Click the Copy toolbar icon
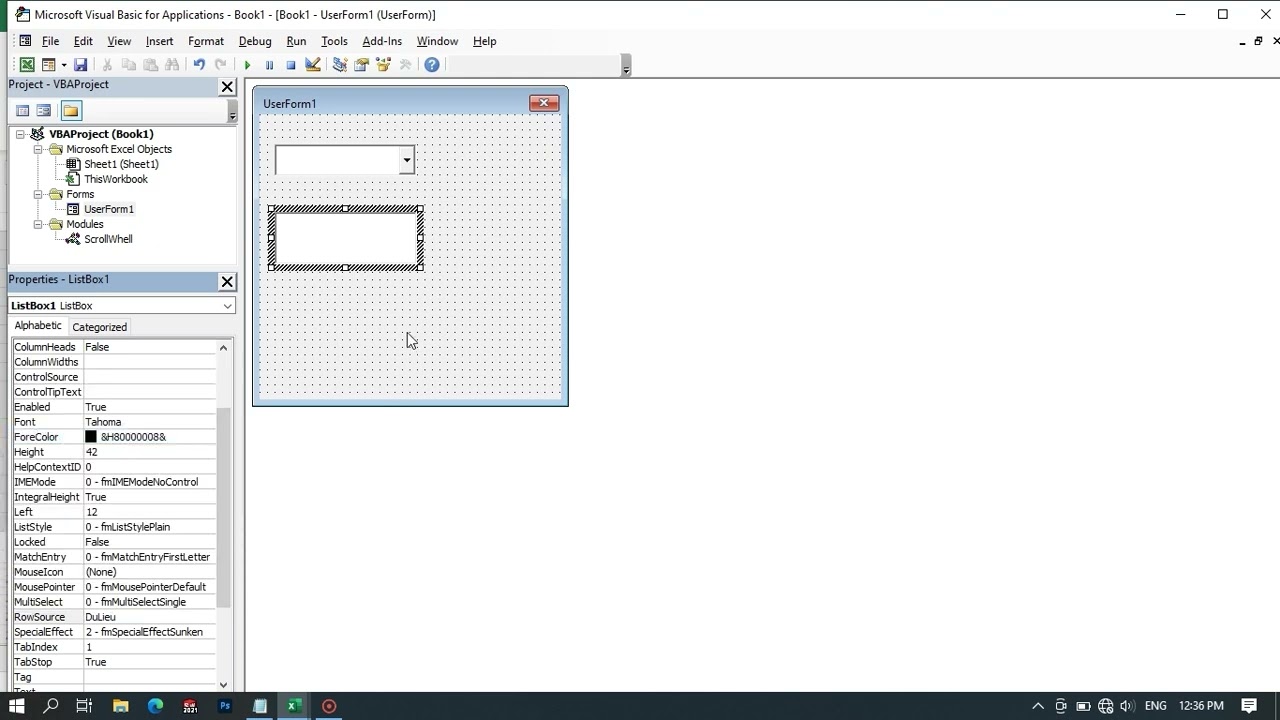The height and width of the screenshot is (720, 1280). [129, 65]
